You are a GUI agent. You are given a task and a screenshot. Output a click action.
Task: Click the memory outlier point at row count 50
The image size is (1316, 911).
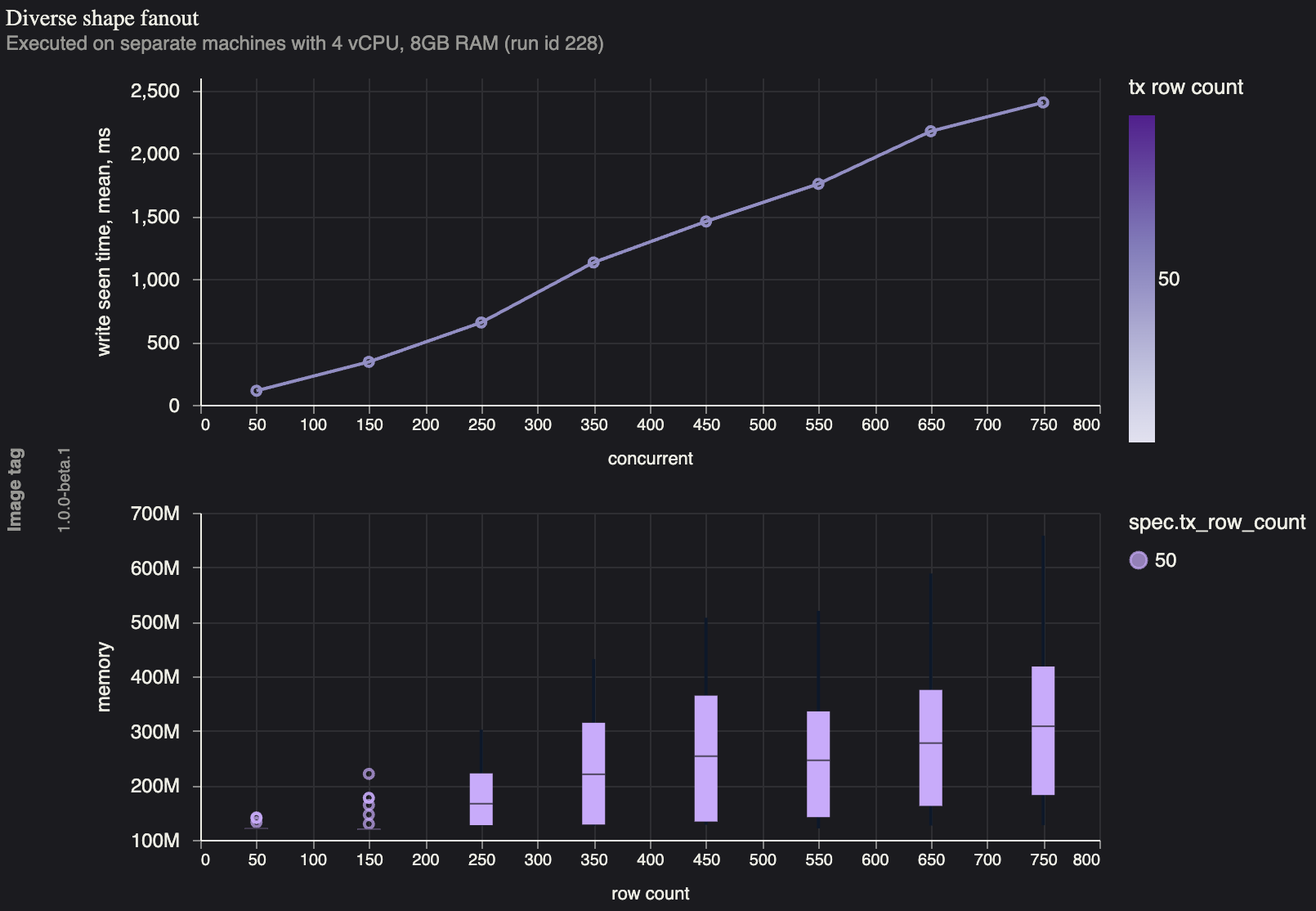(257, 818)
